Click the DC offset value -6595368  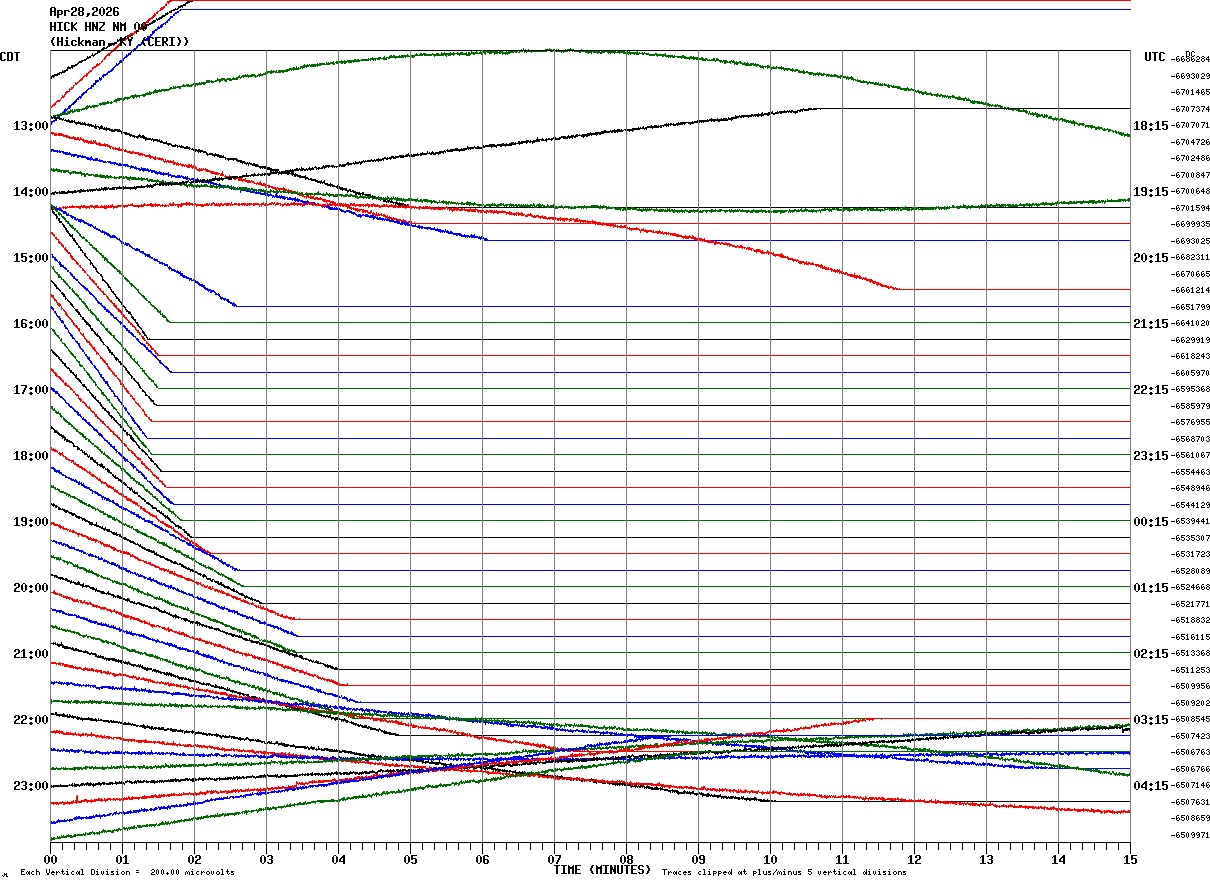(x=1190, y=390)
